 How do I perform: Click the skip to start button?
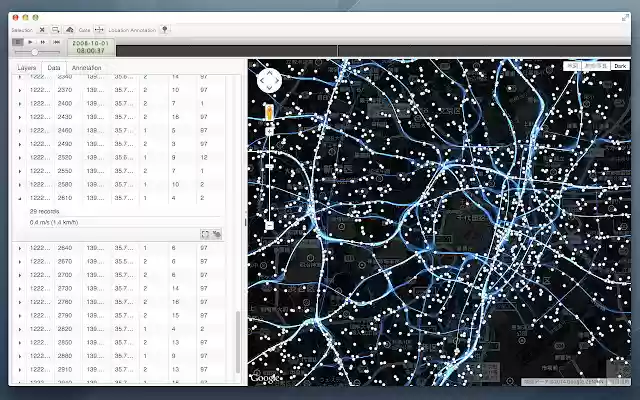point(57,42)
